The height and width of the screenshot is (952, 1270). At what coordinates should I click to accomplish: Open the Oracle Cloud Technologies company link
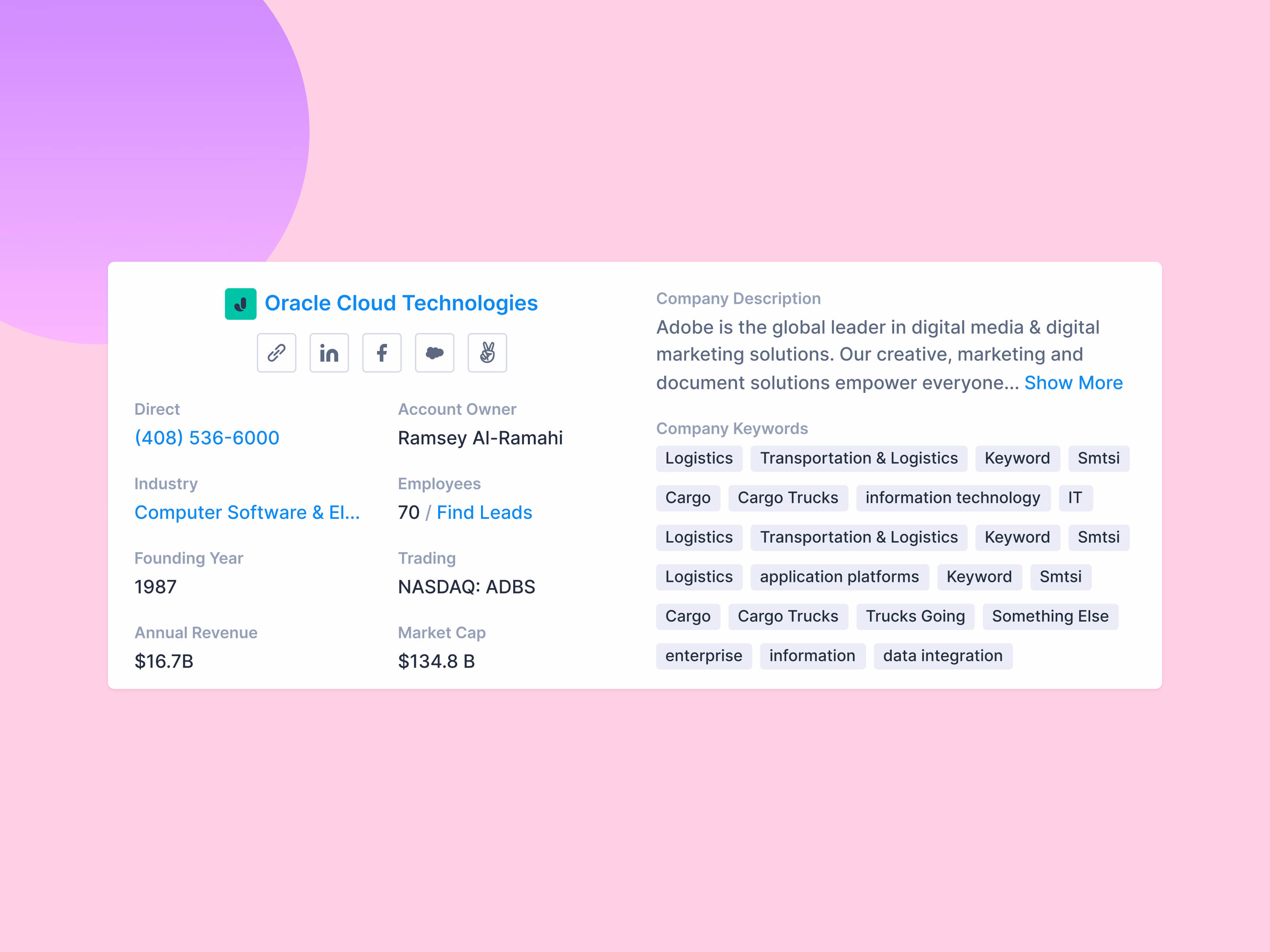tap(401, 303)
